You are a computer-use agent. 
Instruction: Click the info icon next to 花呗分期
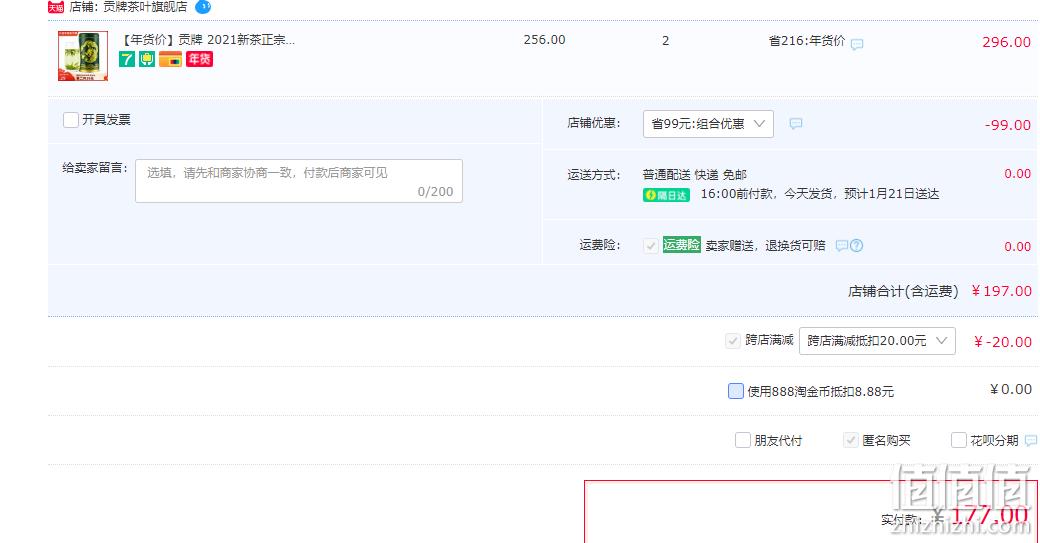pos(1031,440)
